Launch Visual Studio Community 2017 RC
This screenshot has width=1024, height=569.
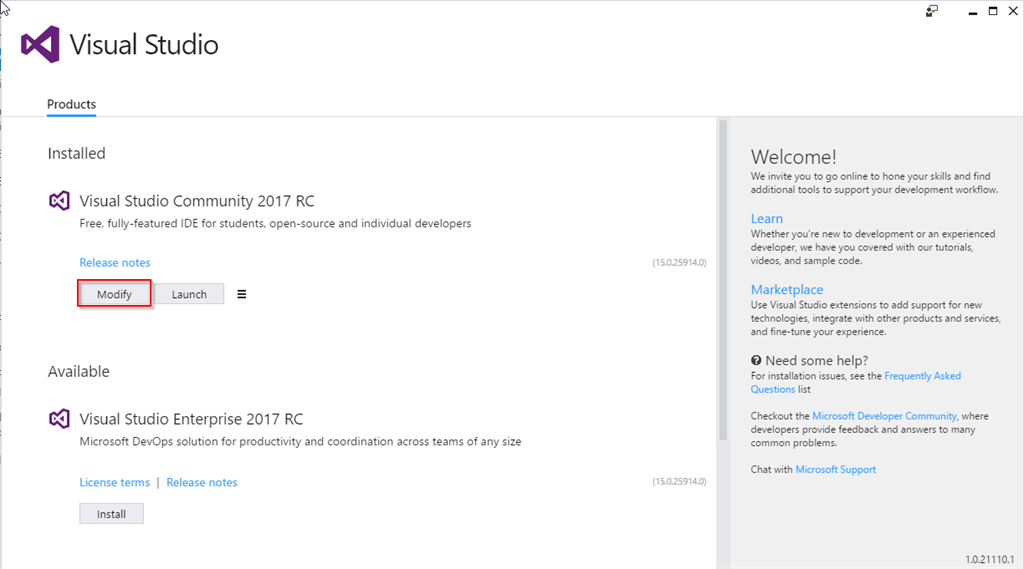tap(189, 294)
